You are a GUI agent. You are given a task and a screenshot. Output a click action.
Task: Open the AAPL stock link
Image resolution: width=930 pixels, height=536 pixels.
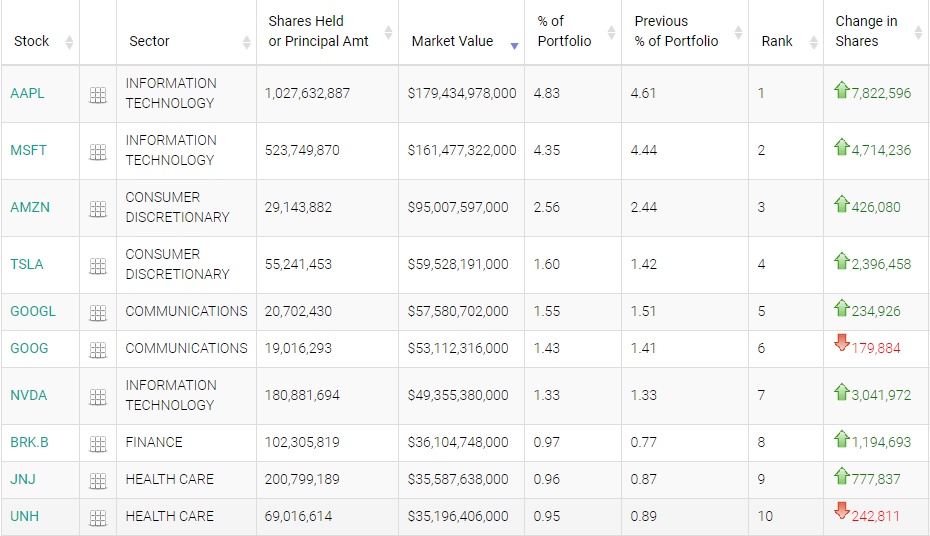pos(27,94)
